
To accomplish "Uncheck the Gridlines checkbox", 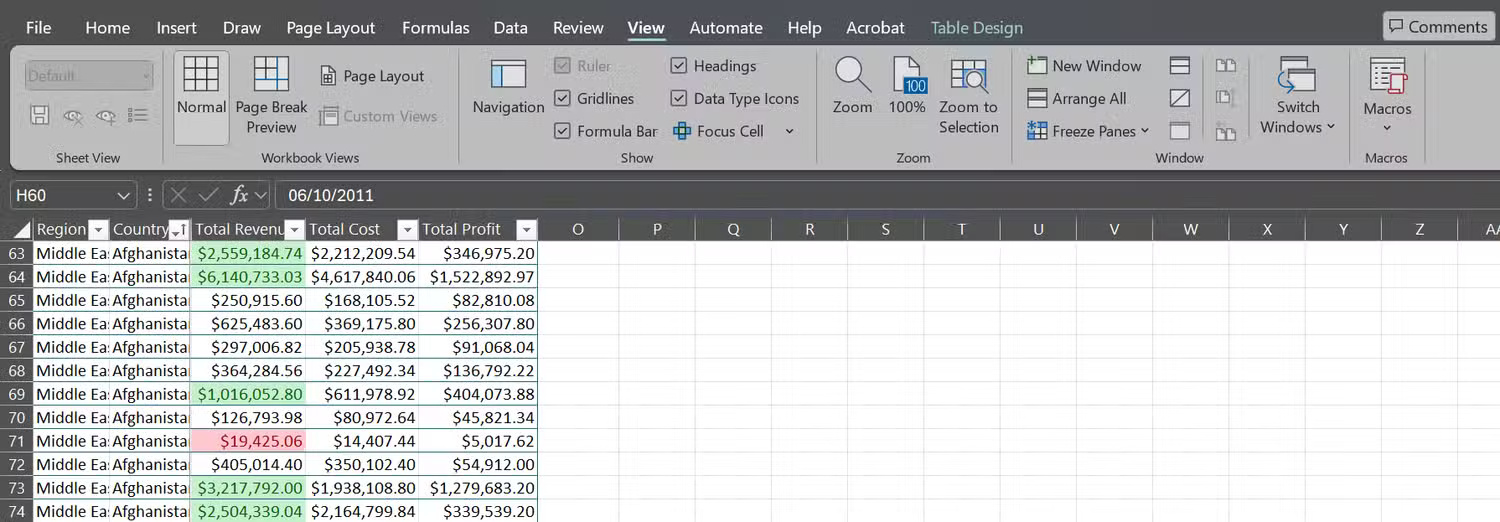I will pyautogui.click(x=561, y=99).
